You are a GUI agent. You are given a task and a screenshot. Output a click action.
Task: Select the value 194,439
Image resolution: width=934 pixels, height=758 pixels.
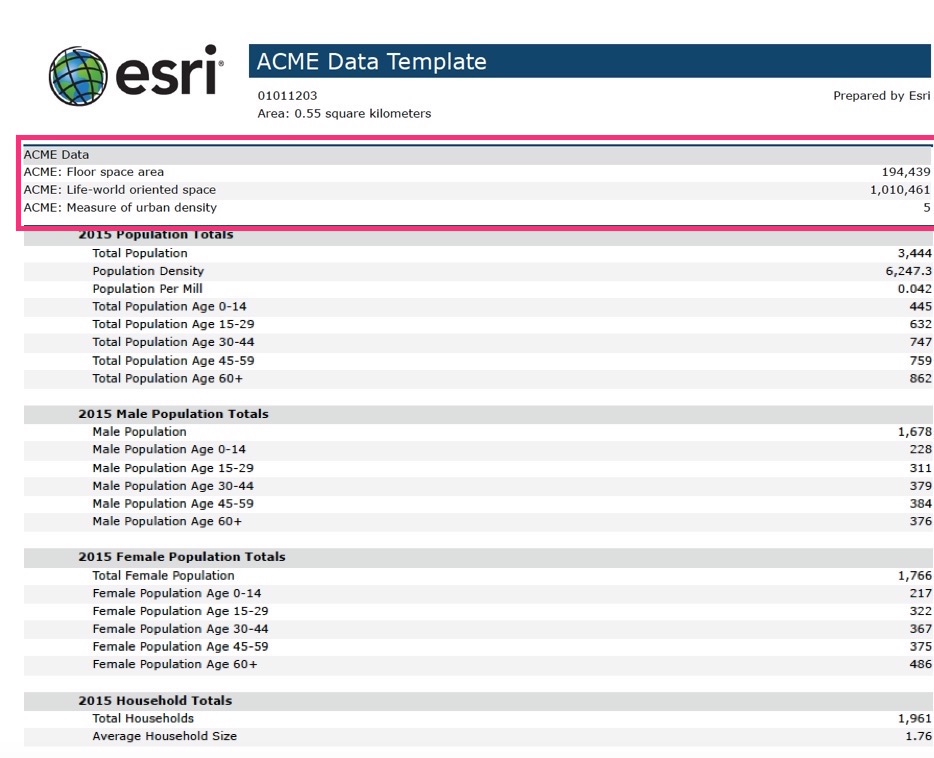[906, 172]
